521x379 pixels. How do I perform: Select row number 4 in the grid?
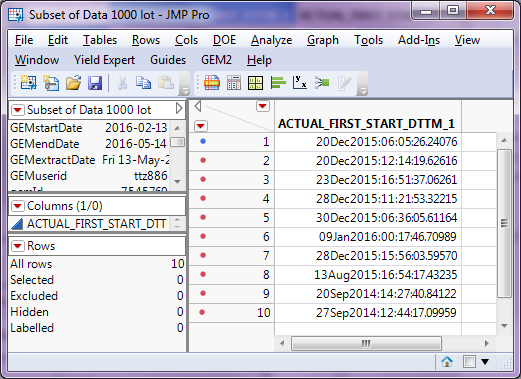click(266, 199)
